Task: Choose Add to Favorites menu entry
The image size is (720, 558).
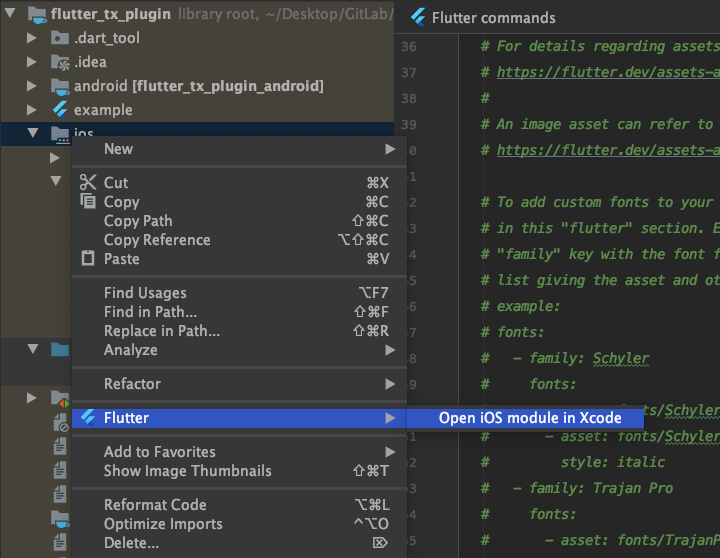Action: [239, 452]
